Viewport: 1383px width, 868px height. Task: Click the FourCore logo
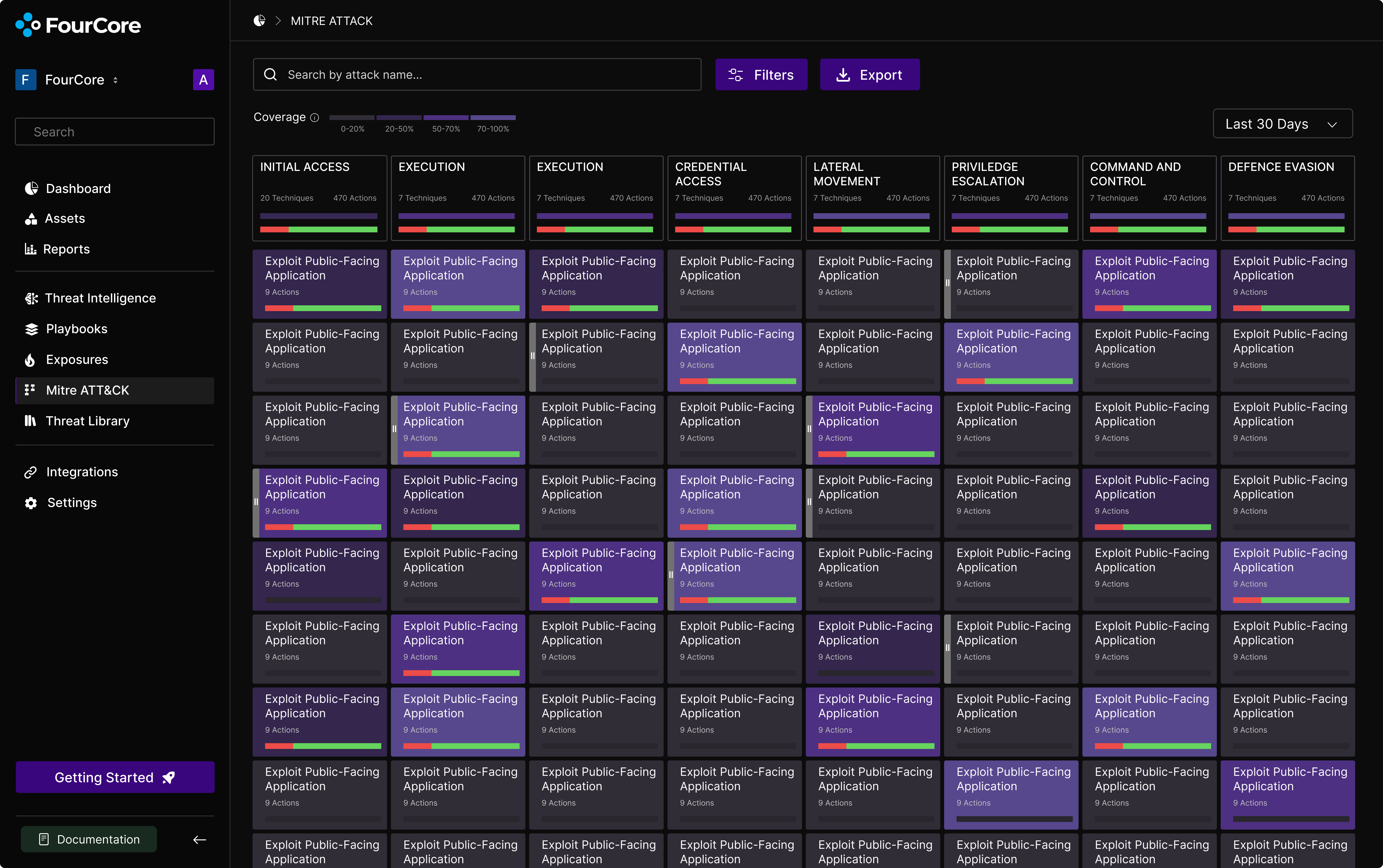click(78, 25)
